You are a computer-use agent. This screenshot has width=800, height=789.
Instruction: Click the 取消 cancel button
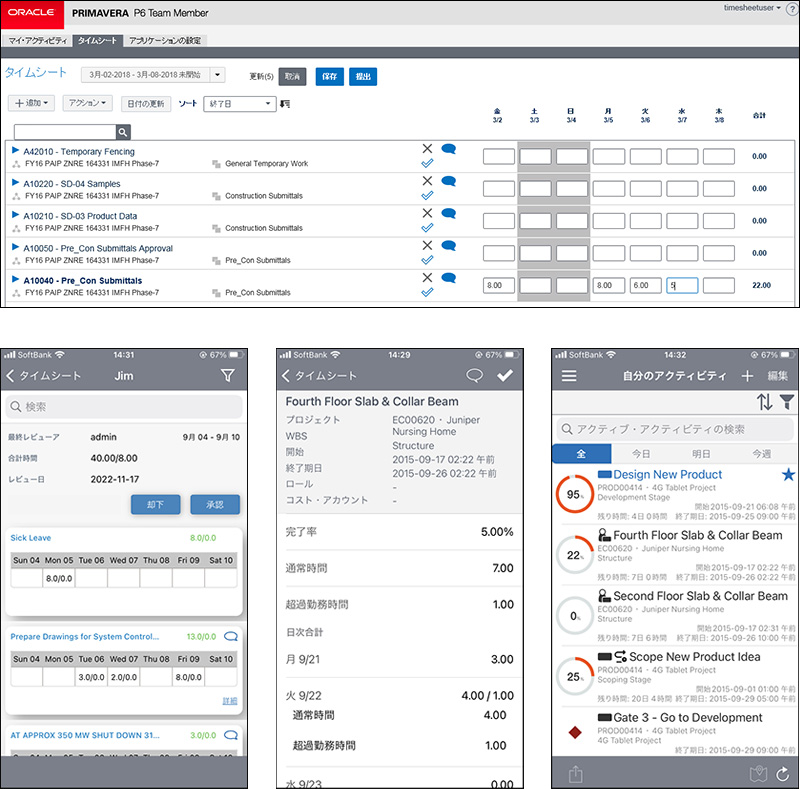(292, 77)
